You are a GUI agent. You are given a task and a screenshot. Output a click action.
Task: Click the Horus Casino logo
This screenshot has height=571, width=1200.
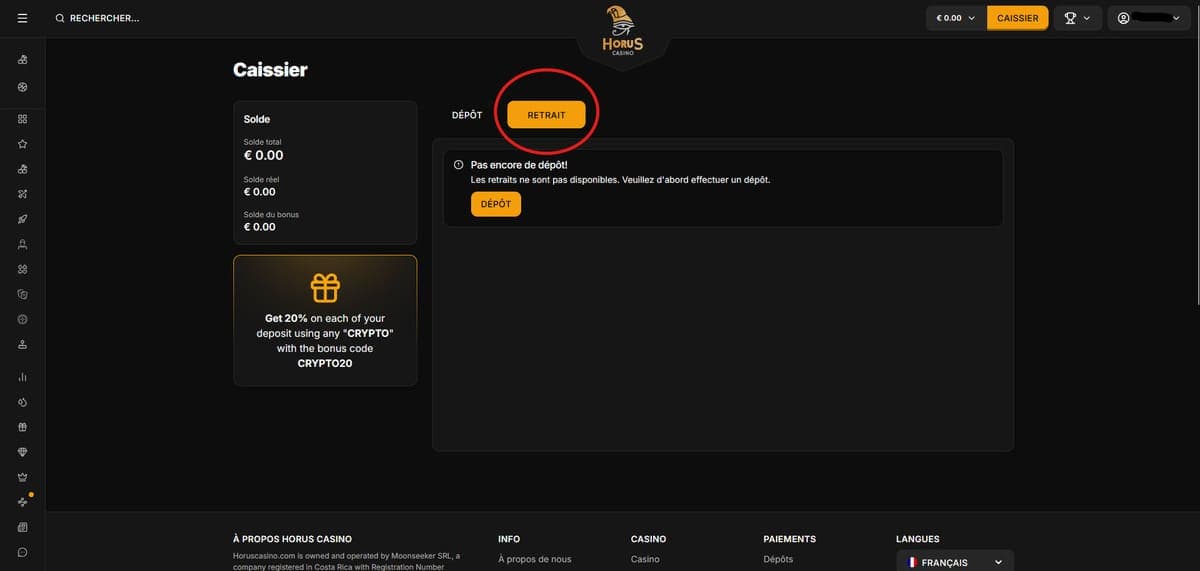point(622,32)
